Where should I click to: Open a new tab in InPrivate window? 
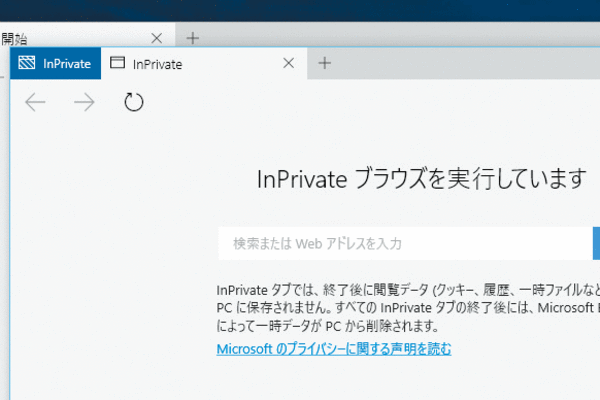324,63
